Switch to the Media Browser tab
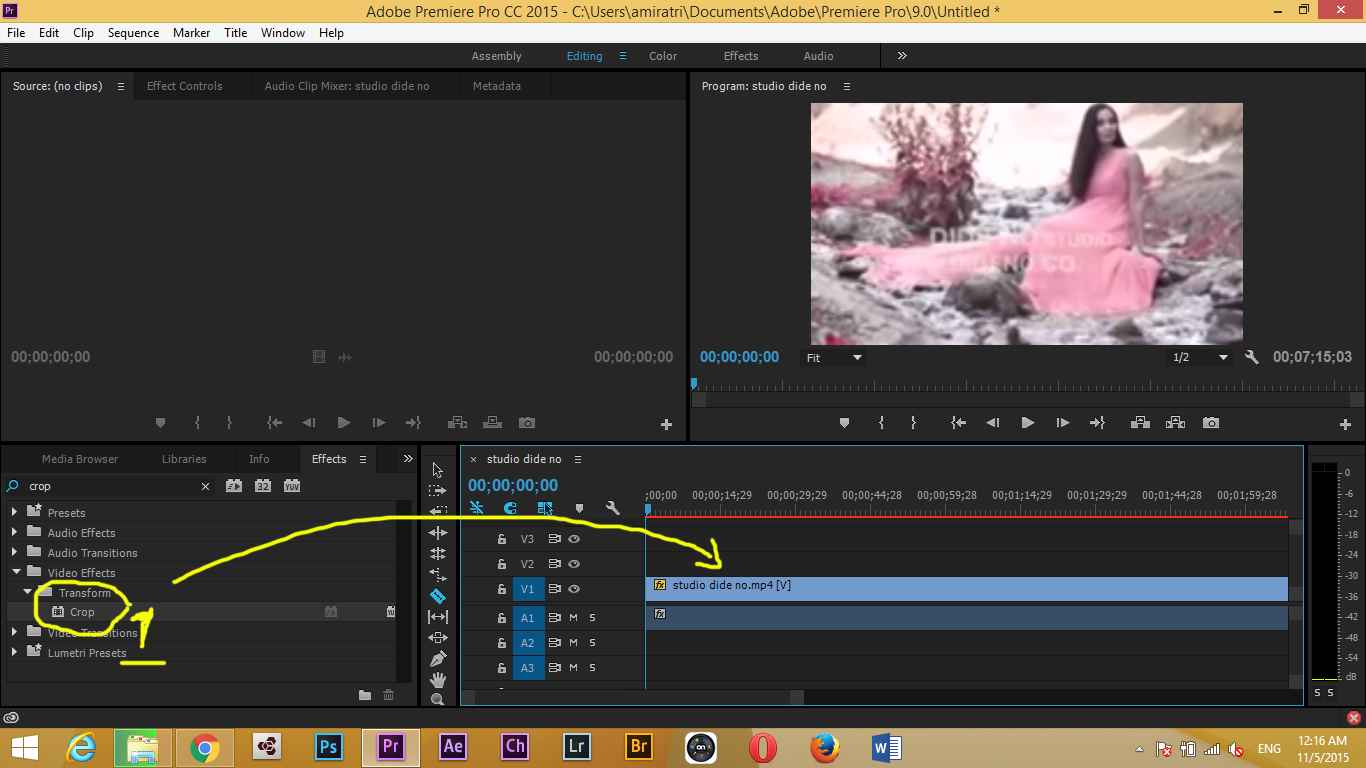The image size is (1366, 768). click(x=80, y=459)
